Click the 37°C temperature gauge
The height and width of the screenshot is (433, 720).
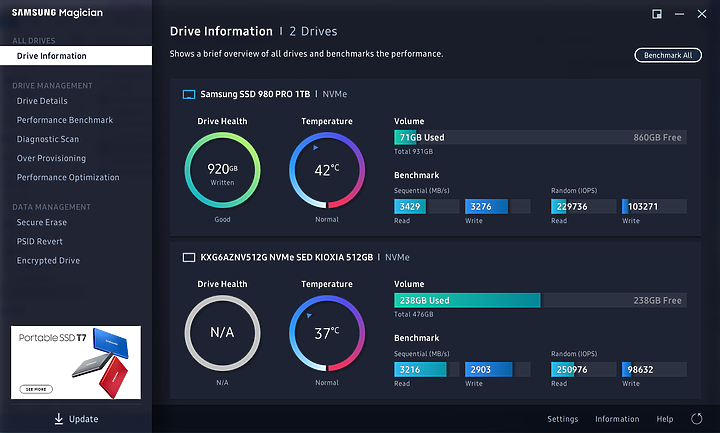click(327, 333)
